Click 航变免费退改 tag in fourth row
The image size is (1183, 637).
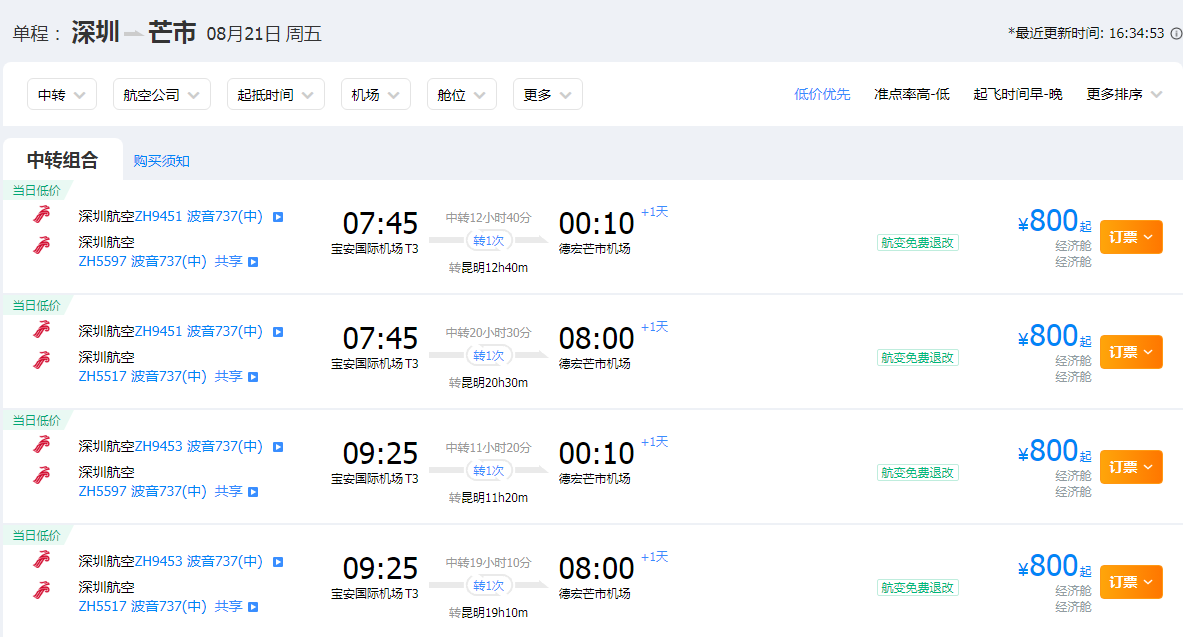pos(917,587)
